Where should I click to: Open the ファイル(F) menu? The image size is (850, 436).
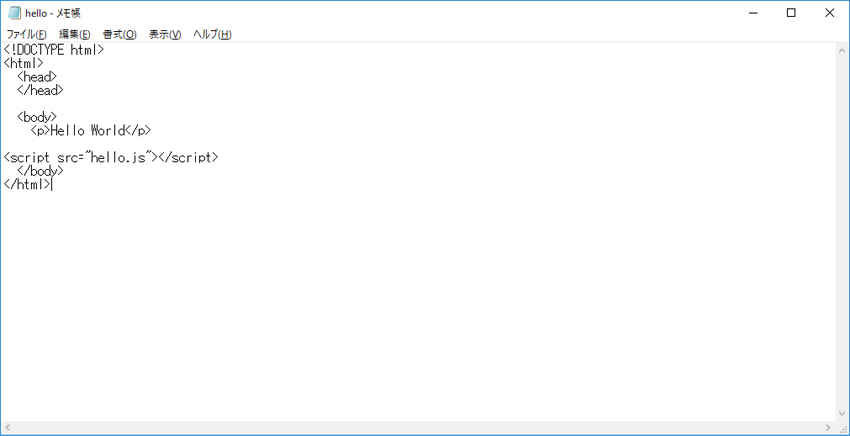pyautogui.click(x=26, y=34)
